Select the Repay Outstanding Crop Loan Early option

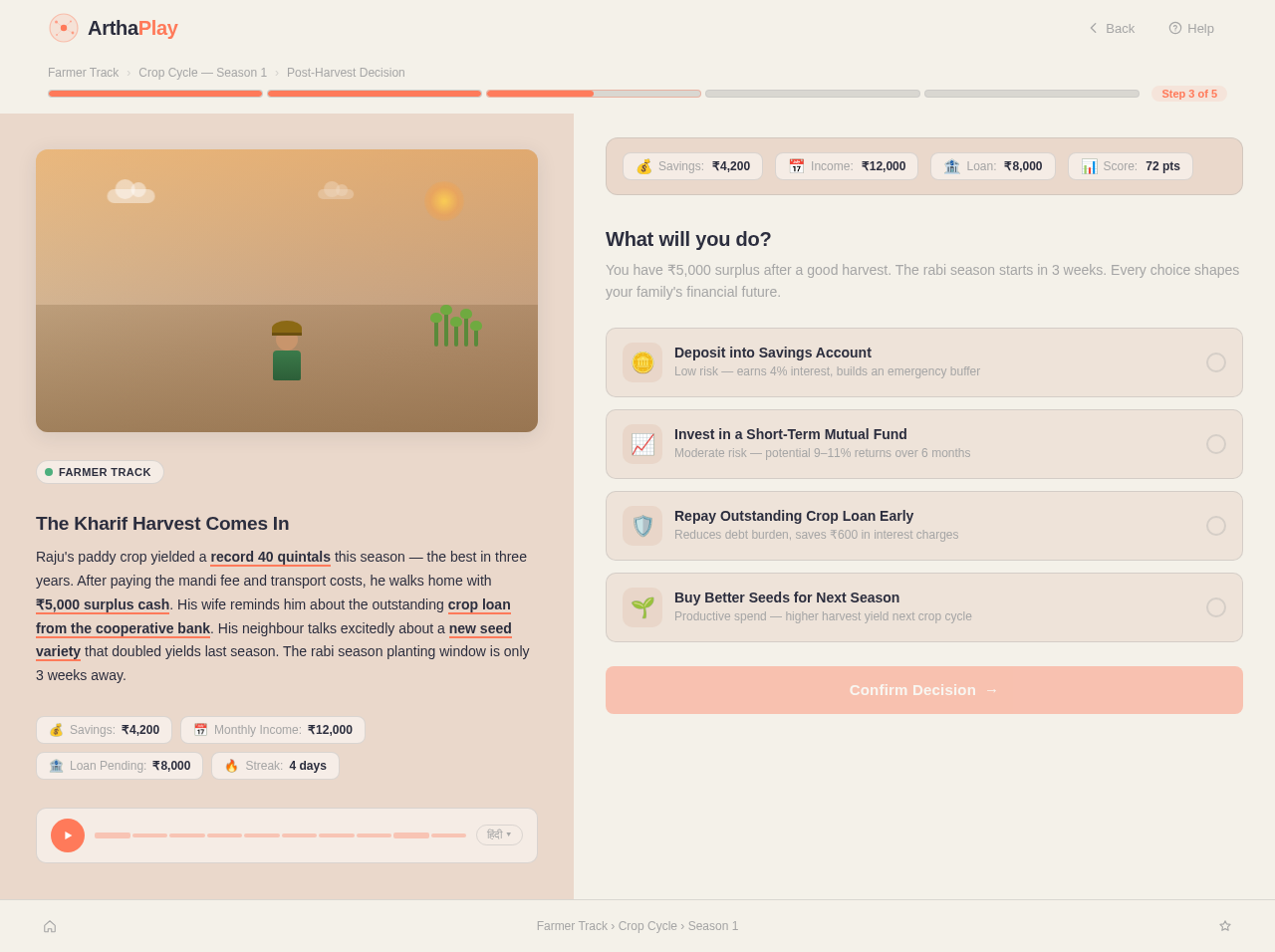coord(1215,524)
